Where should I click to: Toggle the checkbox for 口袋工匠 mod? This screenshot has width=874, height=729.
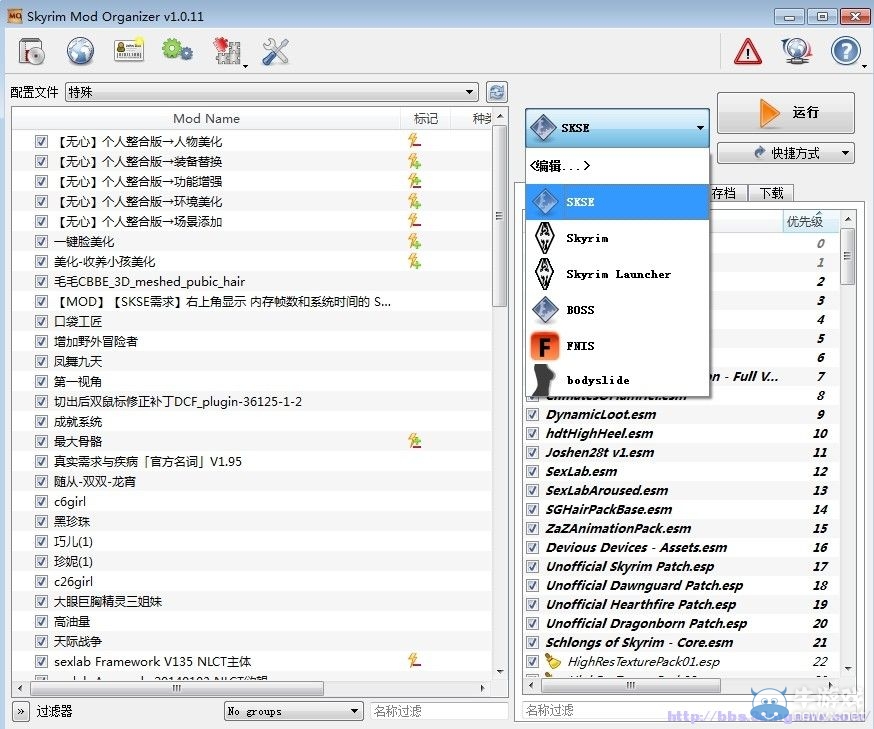41,322
